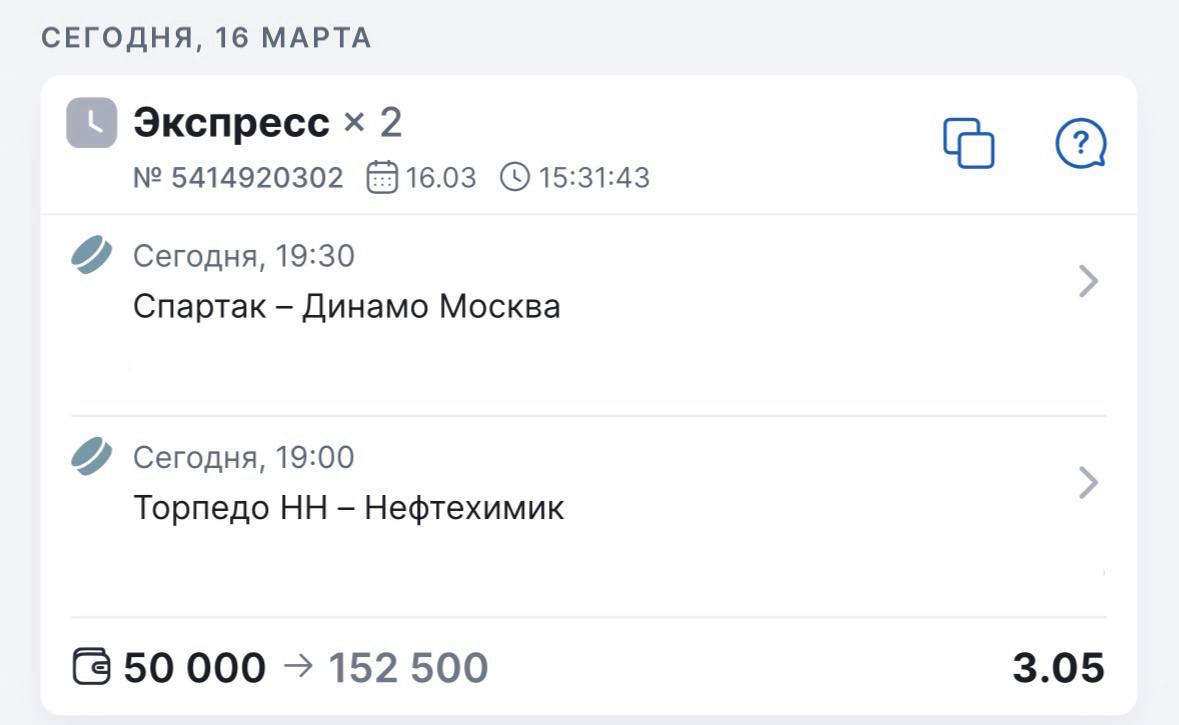
Task: Click the total odds 3.05
Action: 1058,668
